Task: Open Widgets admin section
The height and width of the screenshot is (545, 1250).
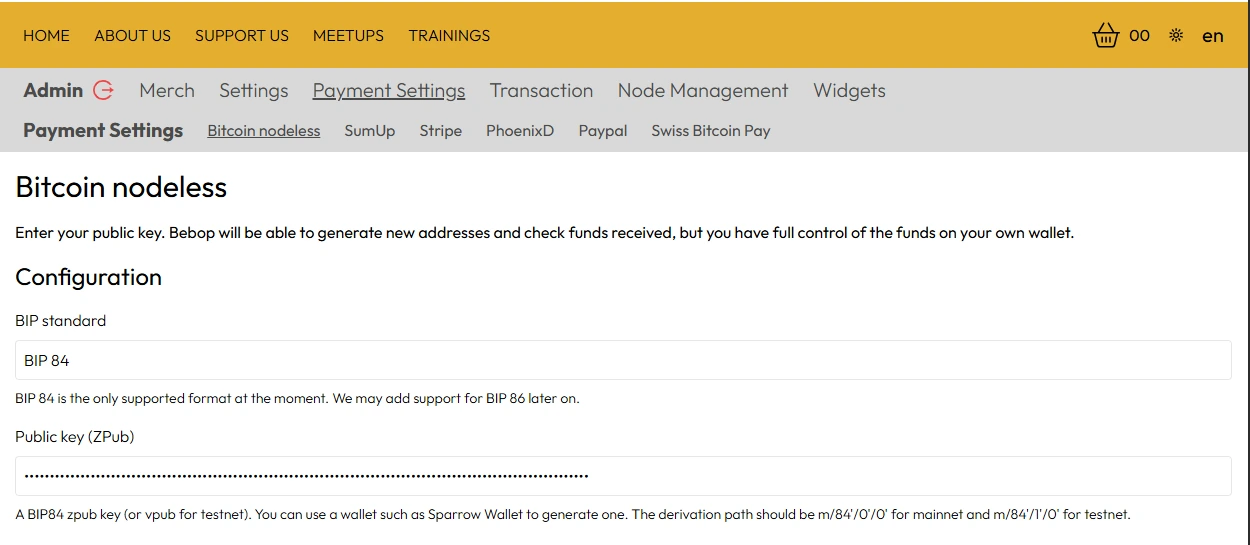Action: point(849,91)
